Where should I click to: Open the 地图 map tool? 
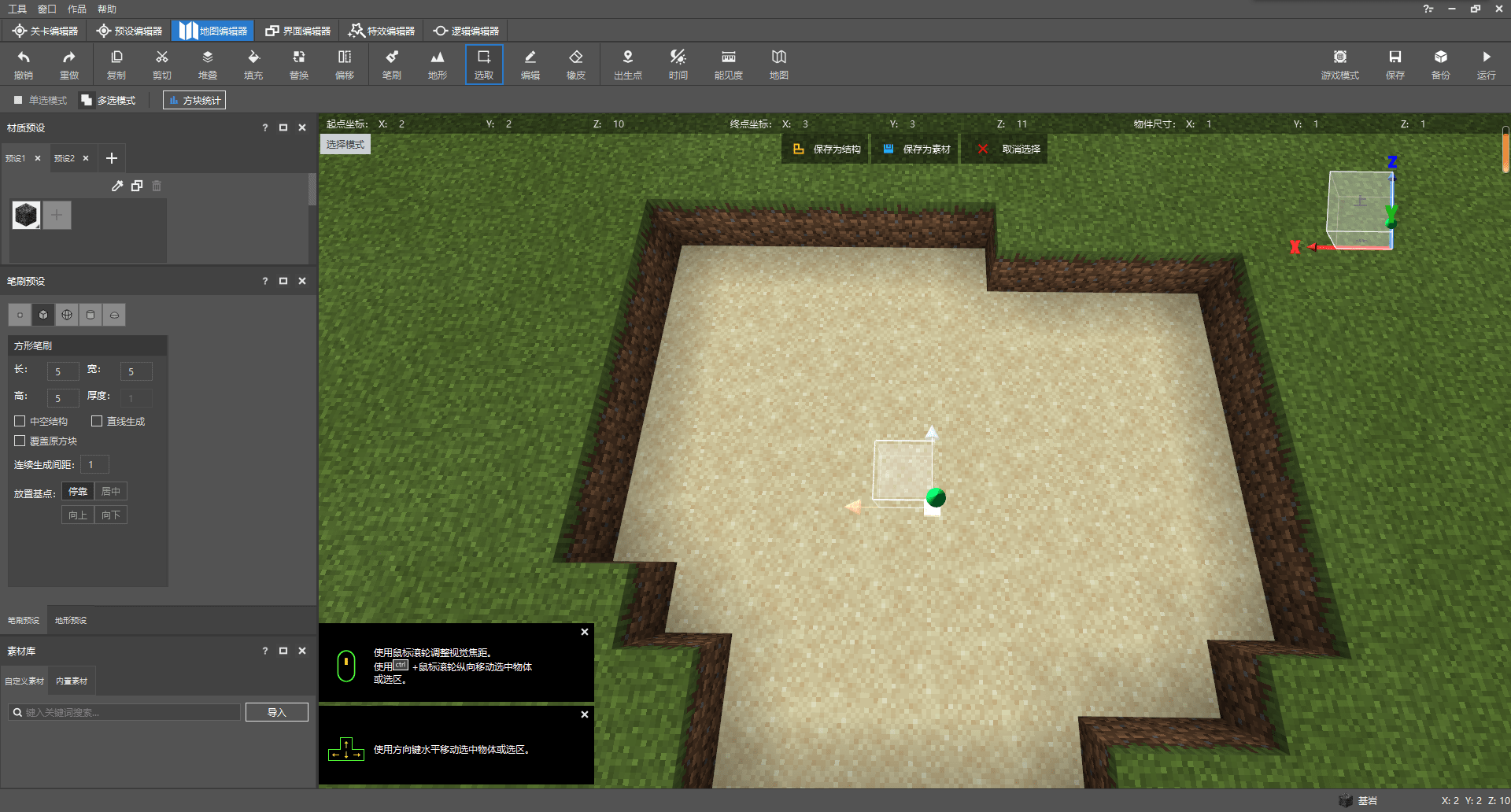[779, 65]
